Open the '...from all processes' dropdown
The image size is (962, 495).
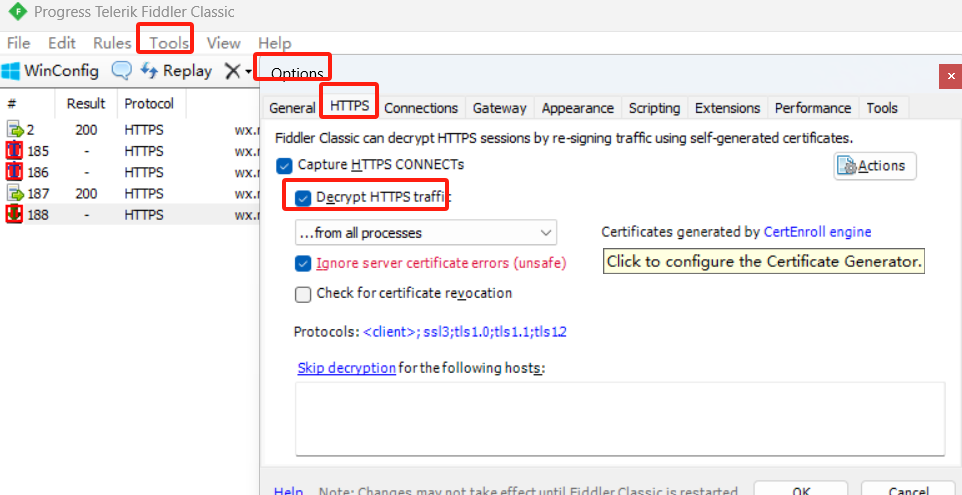click(426, 233)
